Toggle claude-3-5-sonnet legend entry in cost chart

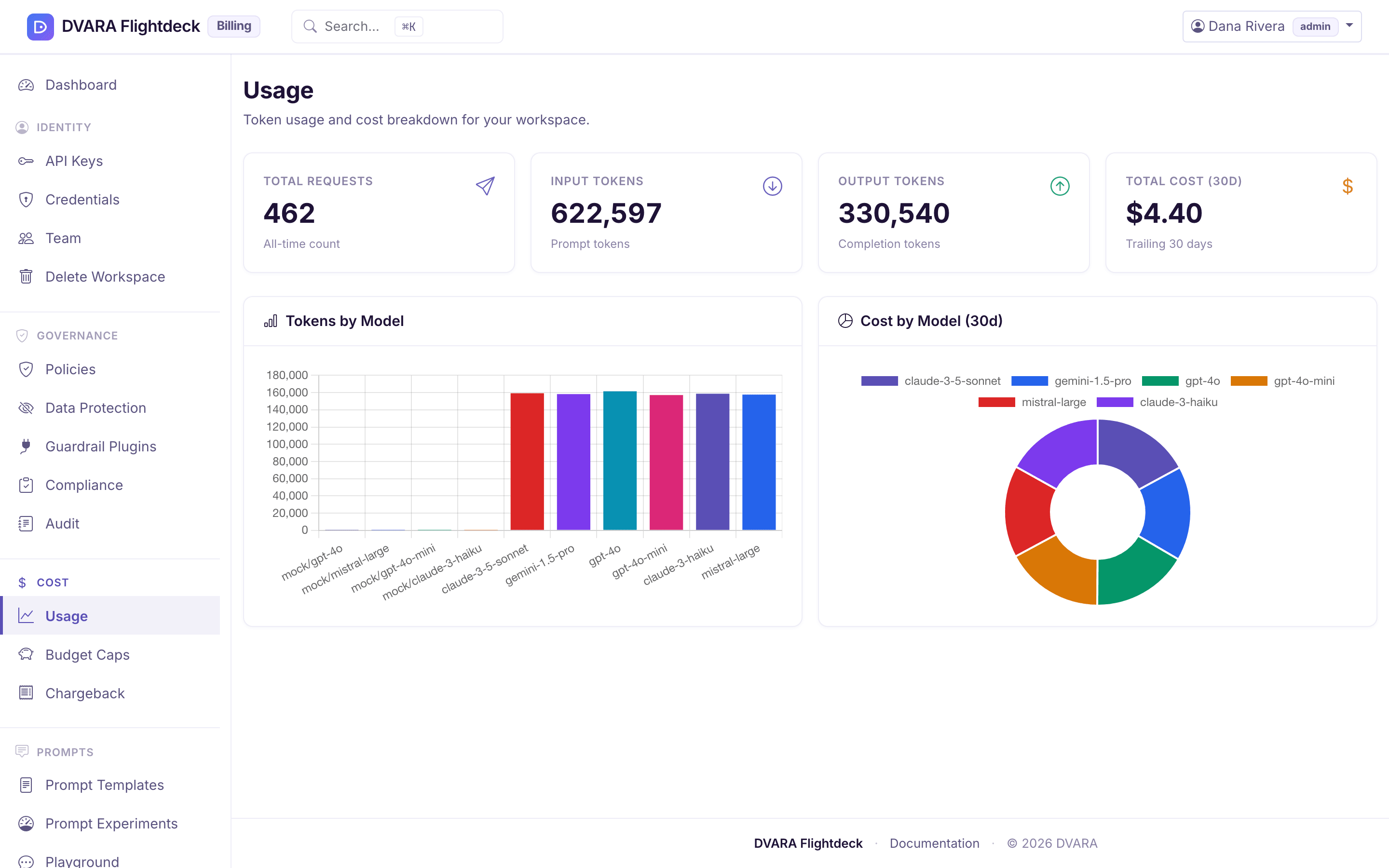click(x=930, y=381)
